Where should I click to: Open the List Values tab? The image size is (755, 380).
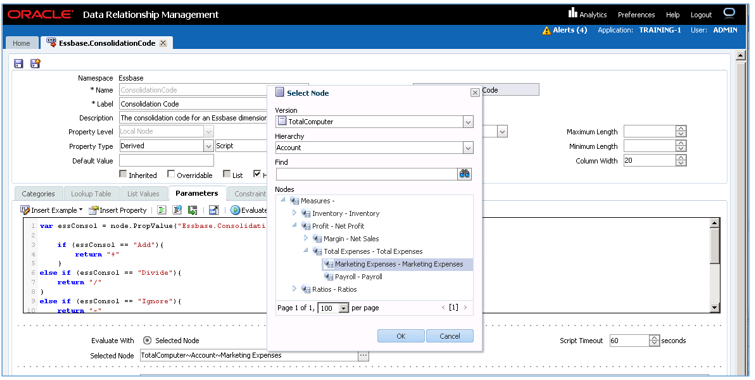click(143, 194)
